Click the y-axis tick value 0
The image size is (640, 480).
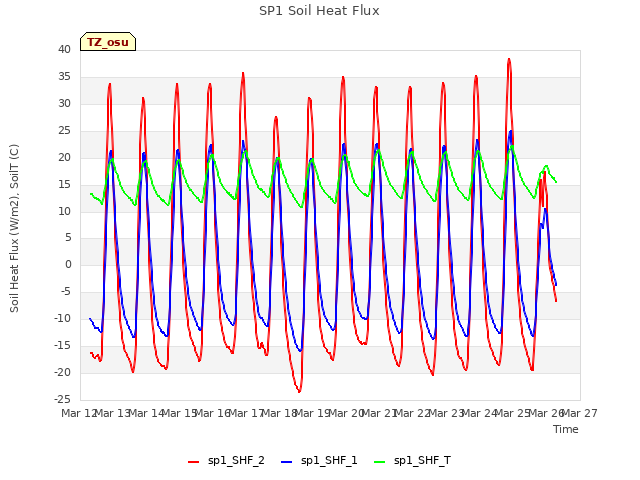[x=68, y=264]
